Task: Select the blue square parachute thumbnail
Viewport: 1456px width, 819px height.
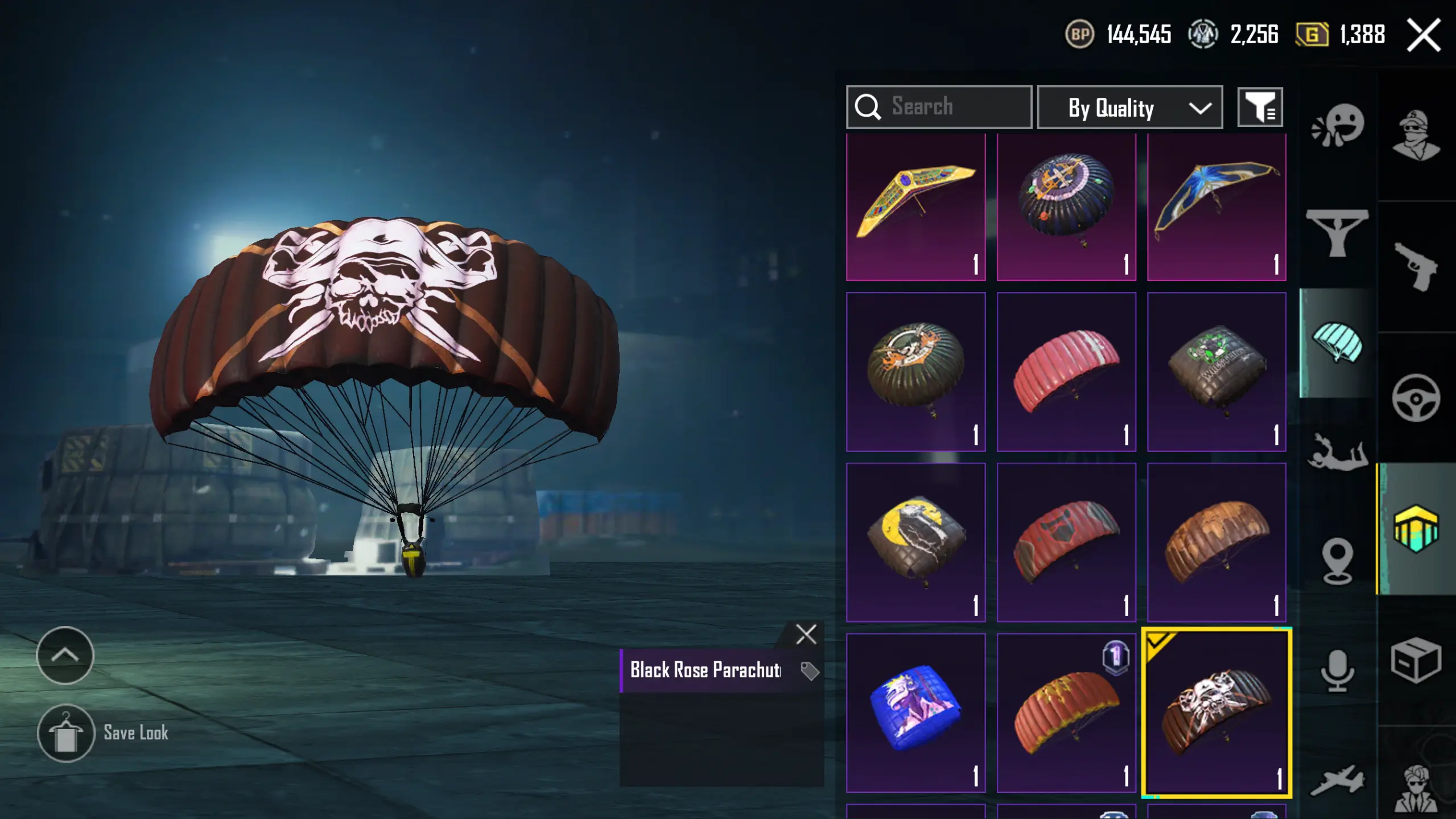Action: pos(915,713)
